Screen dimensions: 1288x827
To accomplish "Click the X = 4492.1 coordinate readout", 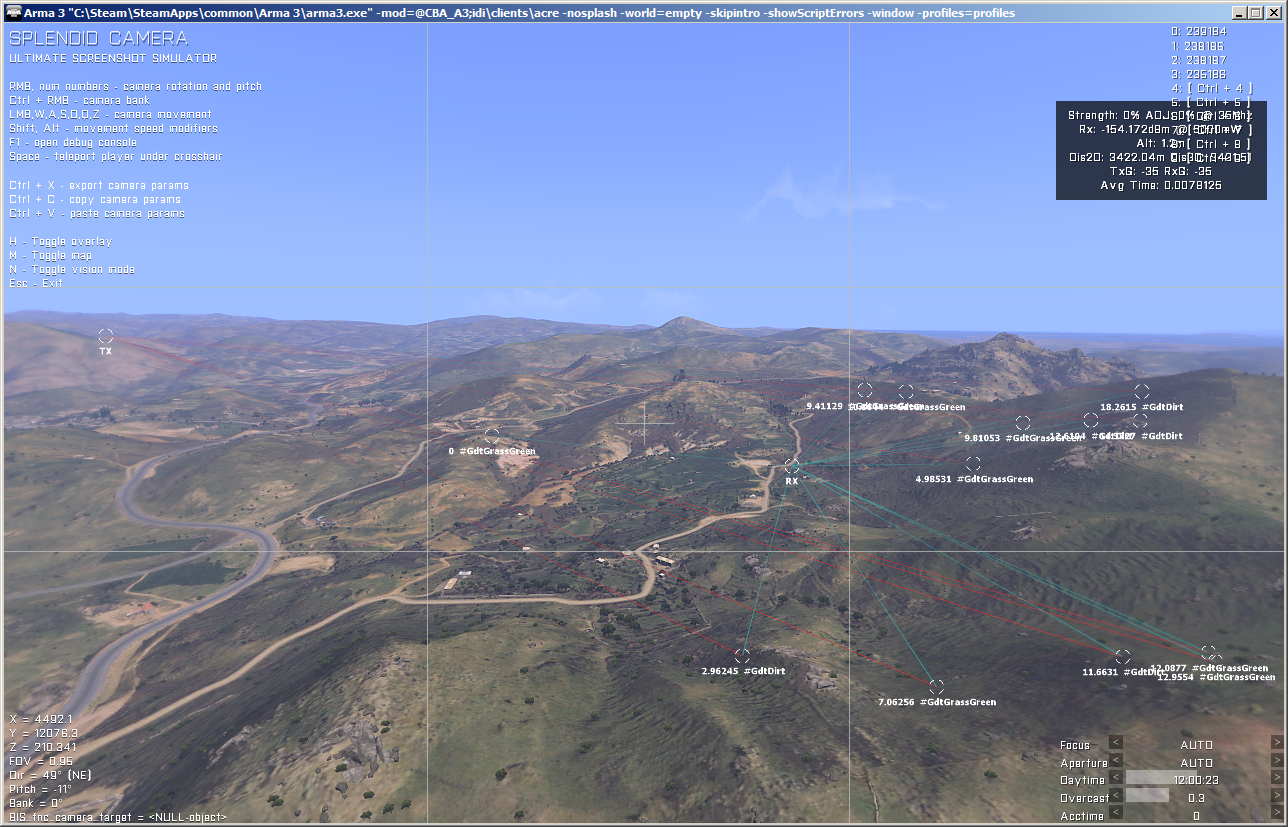I will pyautogui.click(x=41, y=719).
